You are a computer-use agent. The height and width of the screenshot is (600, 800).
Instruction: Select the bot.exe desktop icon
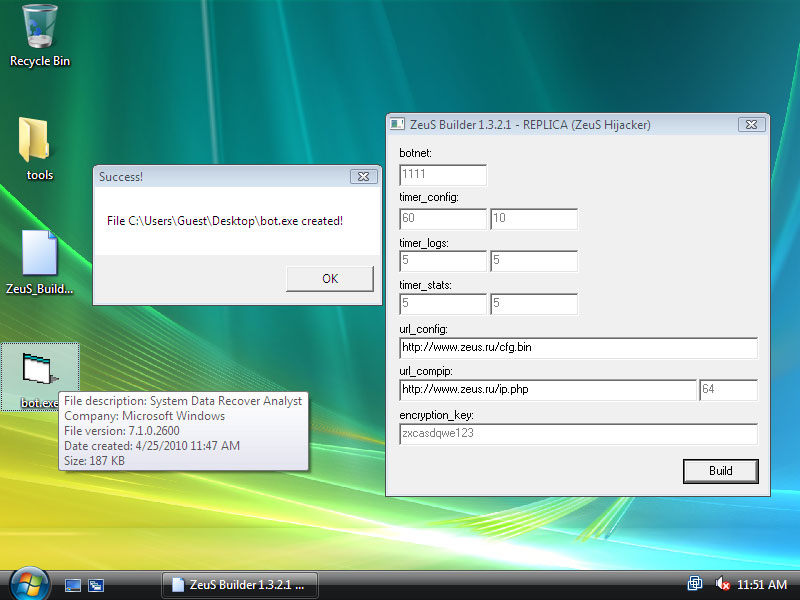click(40, 372)
